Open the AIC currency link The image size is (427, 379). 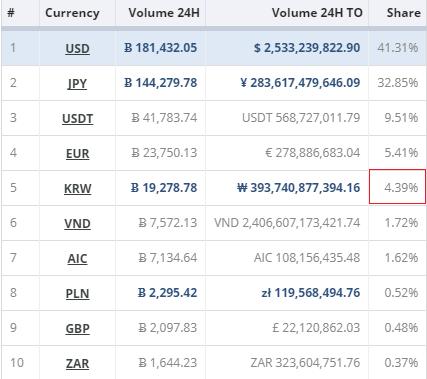pos(77,259)
